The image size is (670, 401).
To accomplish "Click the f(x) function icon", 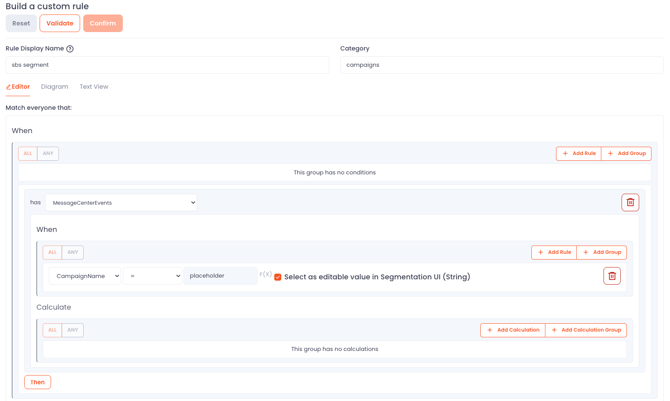I will pos(265,275).
